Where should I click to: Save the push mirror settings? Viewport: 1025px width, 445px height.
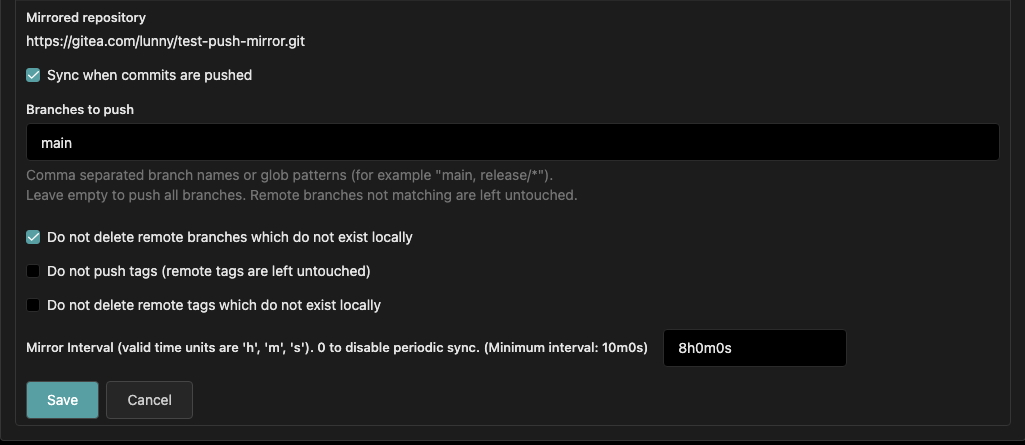coord(62,400)
